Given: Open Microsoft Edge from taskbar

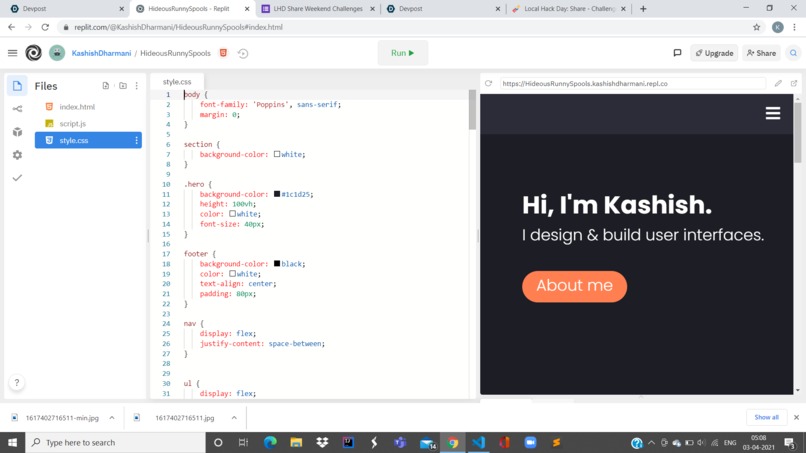Looking at the screenshot, I should point(270,442).
